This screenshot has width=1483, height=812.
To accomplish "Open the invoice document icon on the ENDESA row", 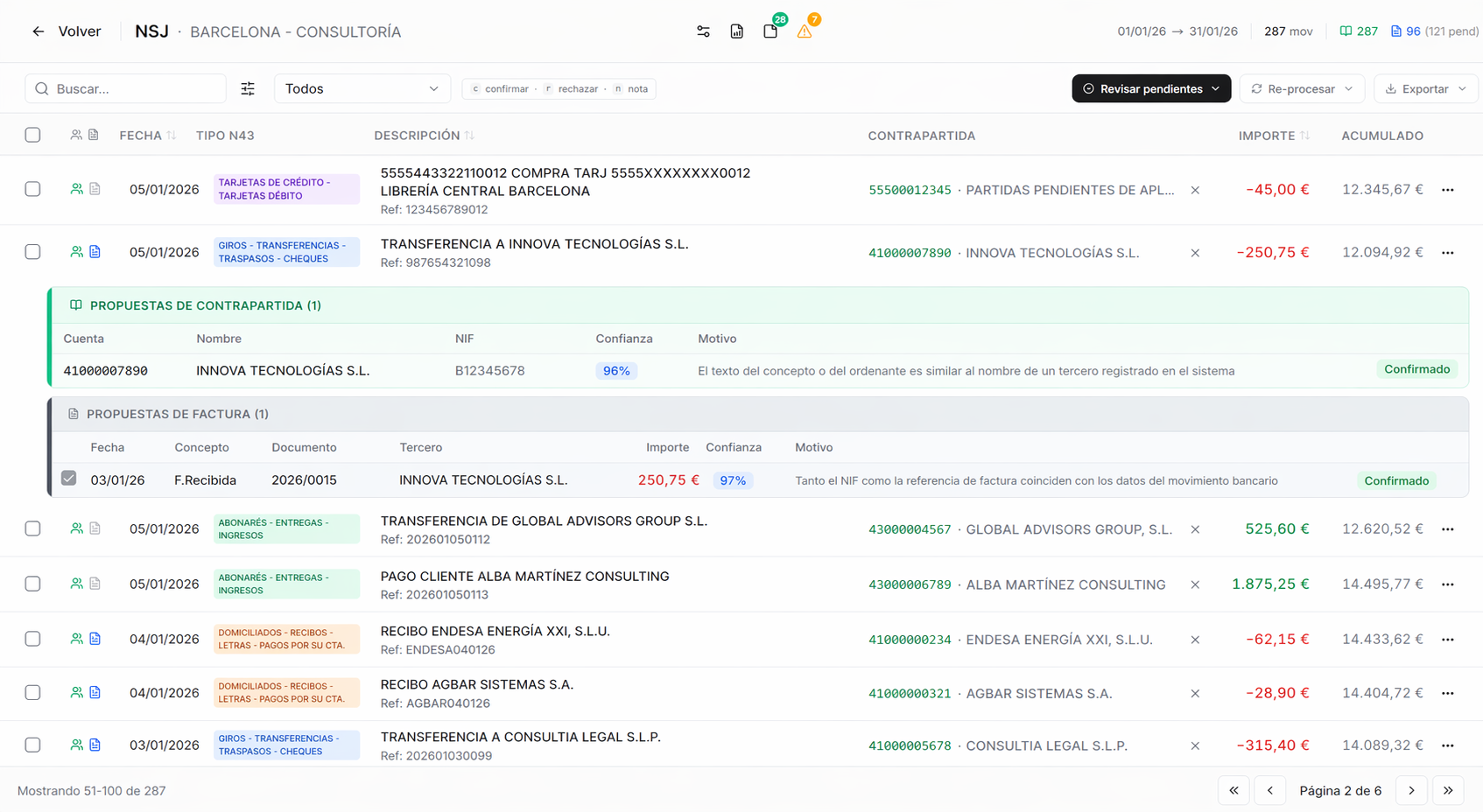I will (95, 638).
